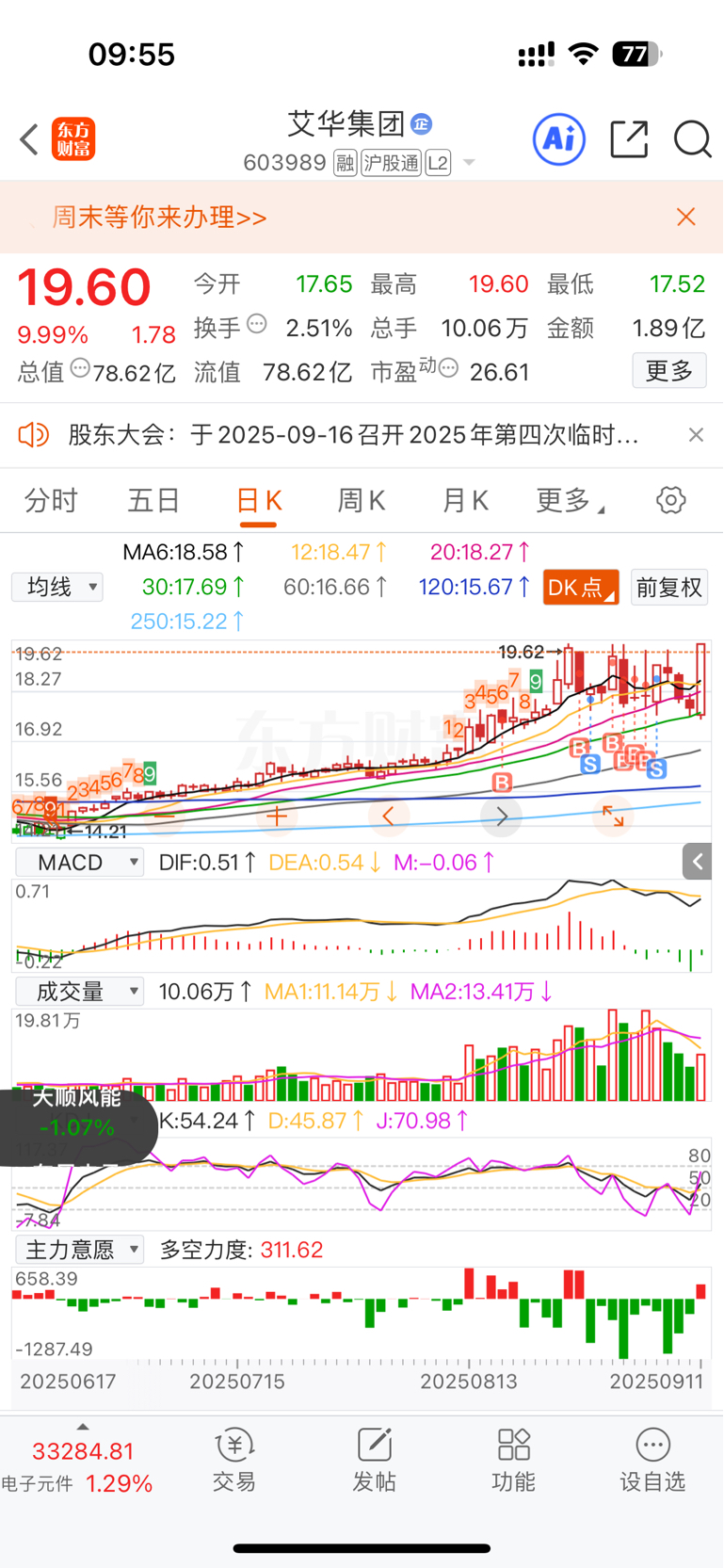Tap the 更多 quote details button

click(x=669, y=370)
